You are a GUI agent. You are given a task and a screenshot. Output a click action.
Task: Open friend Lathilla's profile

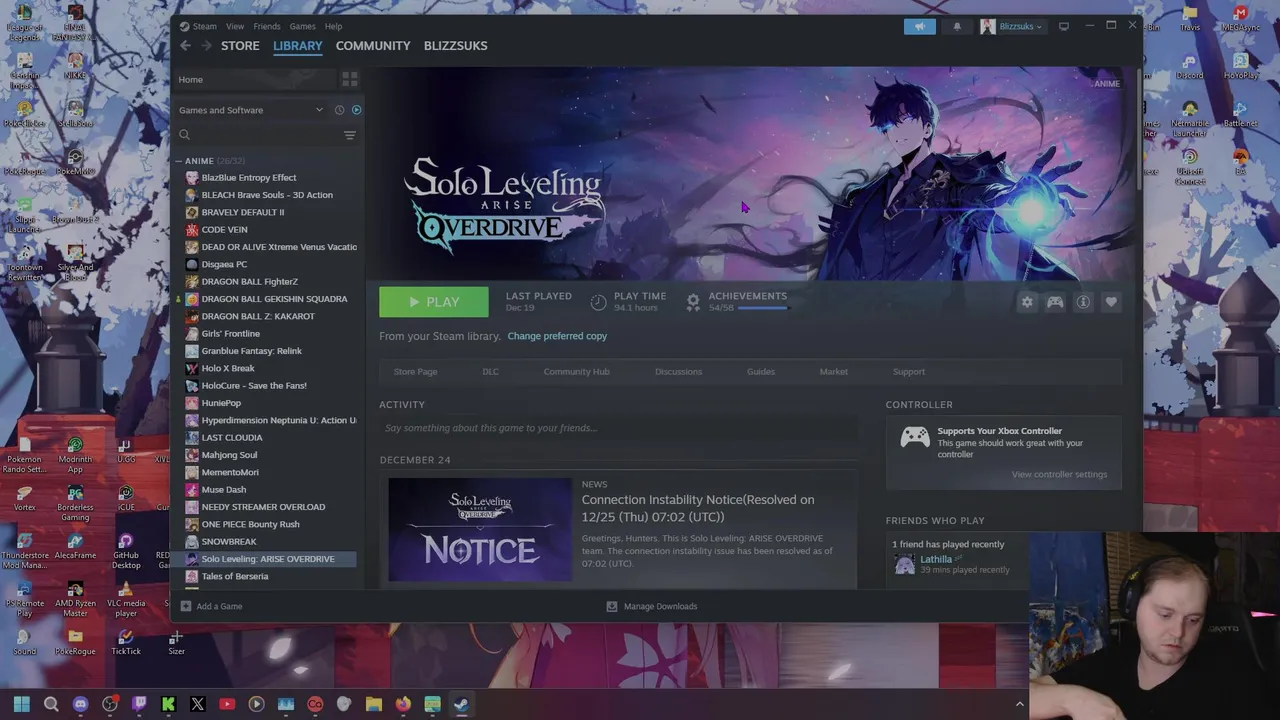click(x=935, y=559)
